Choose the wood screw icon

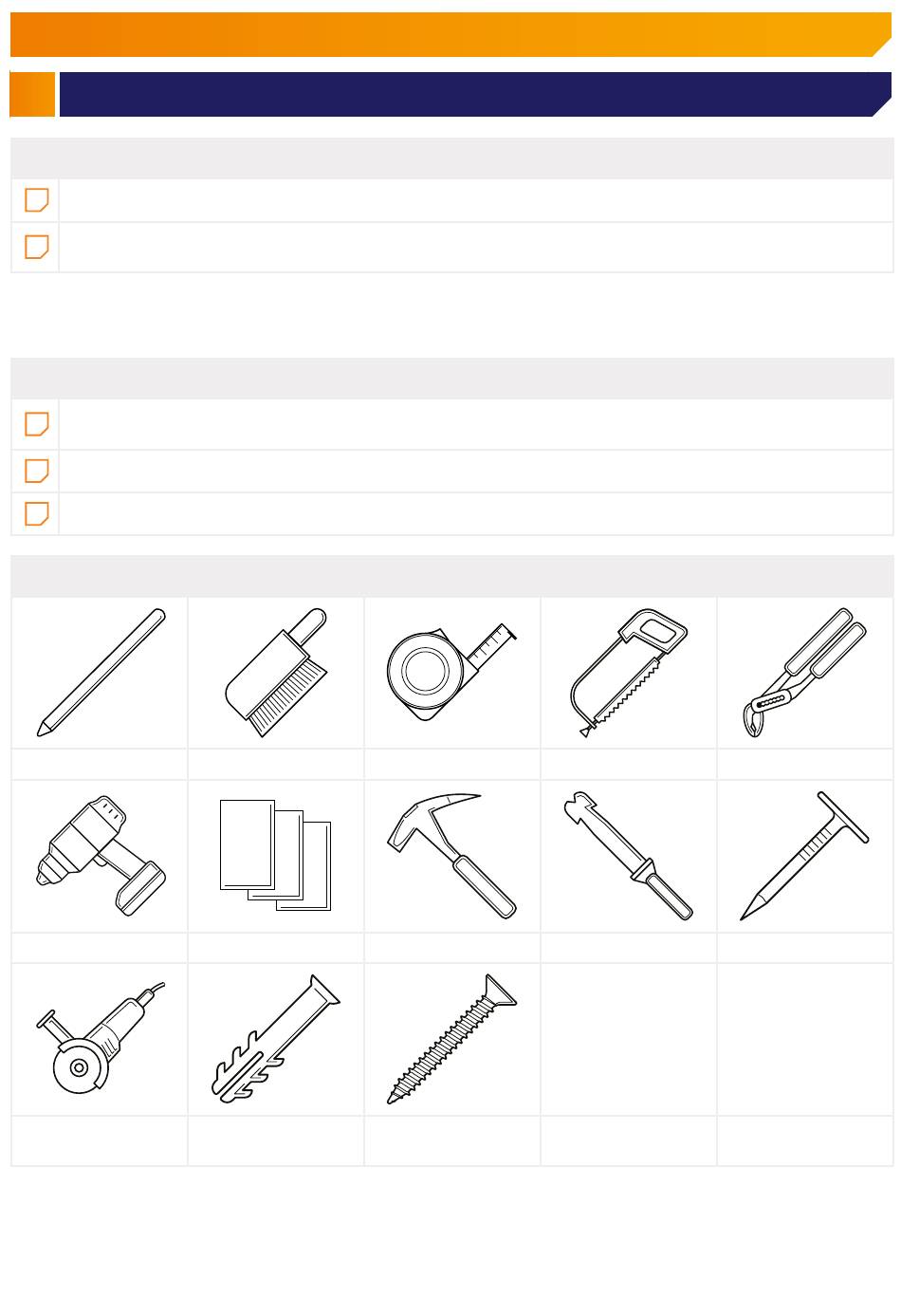click(451, 1039)
